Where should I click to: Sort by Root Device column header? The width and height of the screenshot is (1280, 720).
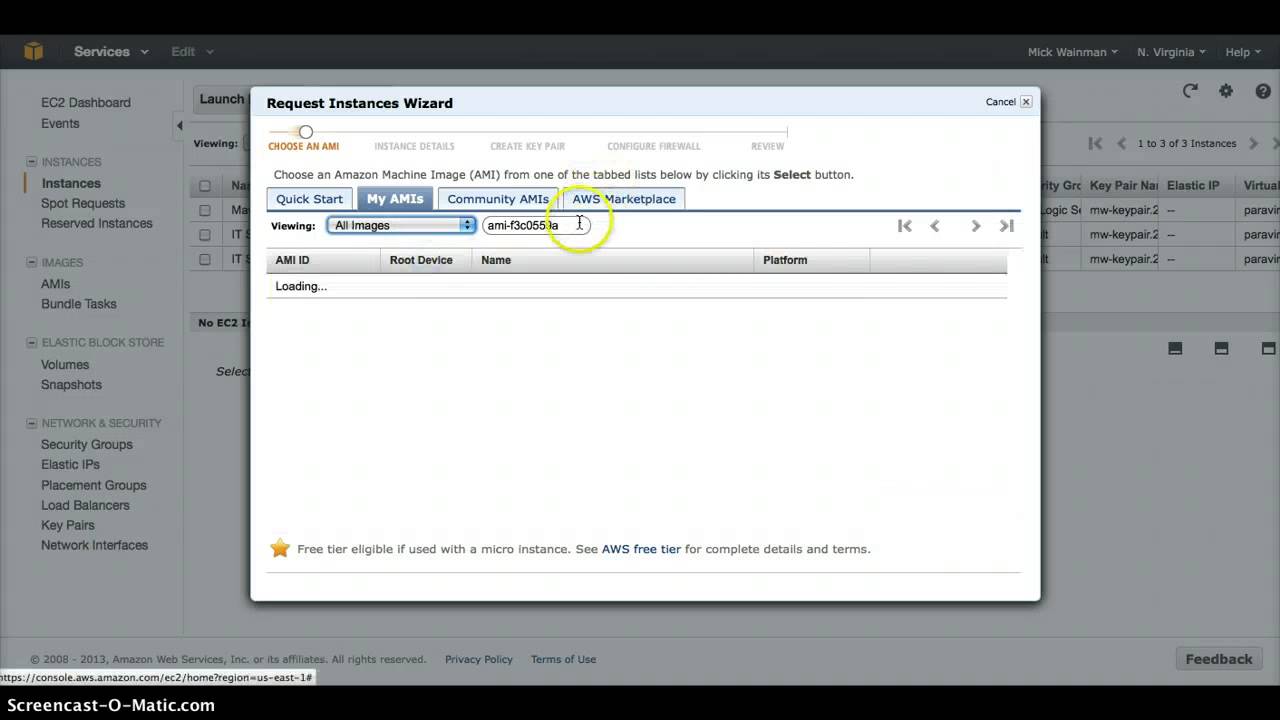426,260
